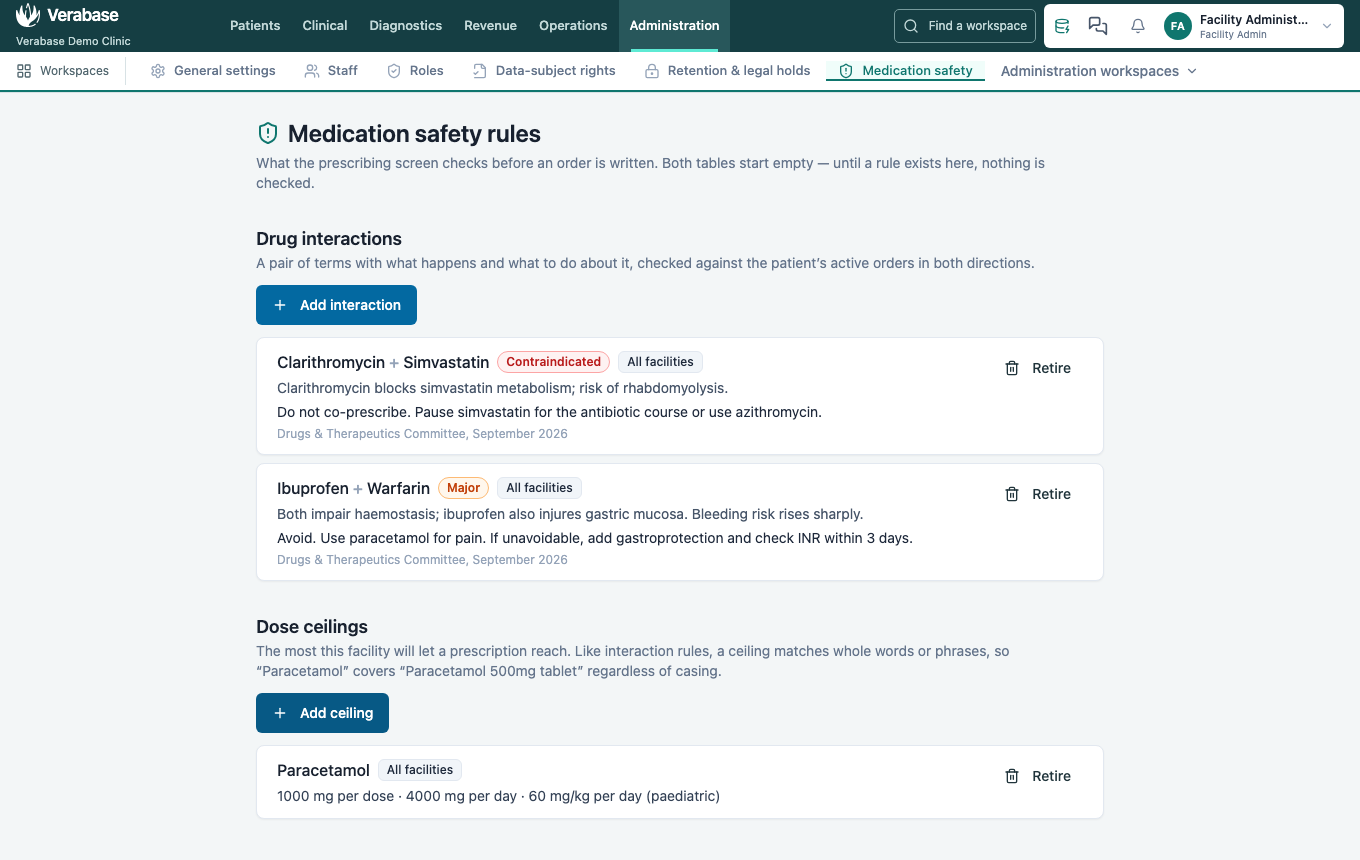Screen dimensions: 1360x860
Task: Open the Patients menu
Action: (255, 26)
